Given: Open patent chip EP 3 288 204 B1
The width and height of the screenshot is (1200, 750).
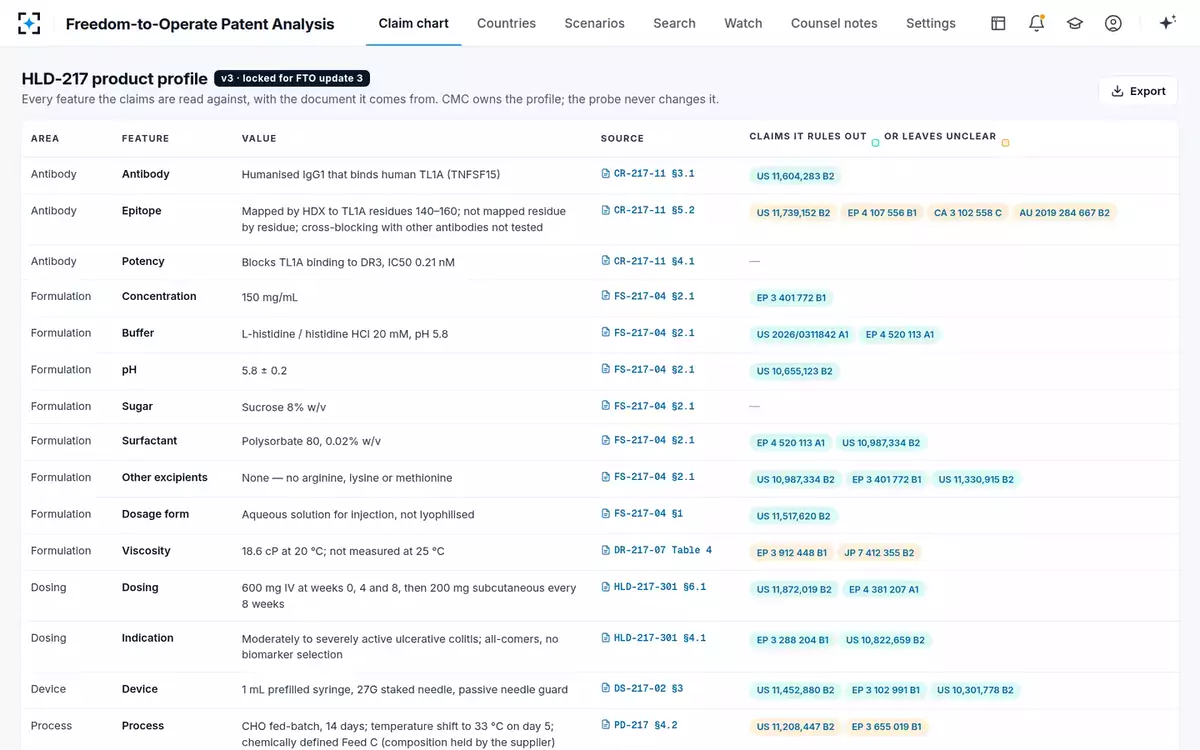Looking at the screenshot, I should pyautogui.click(x=793, y=640).
